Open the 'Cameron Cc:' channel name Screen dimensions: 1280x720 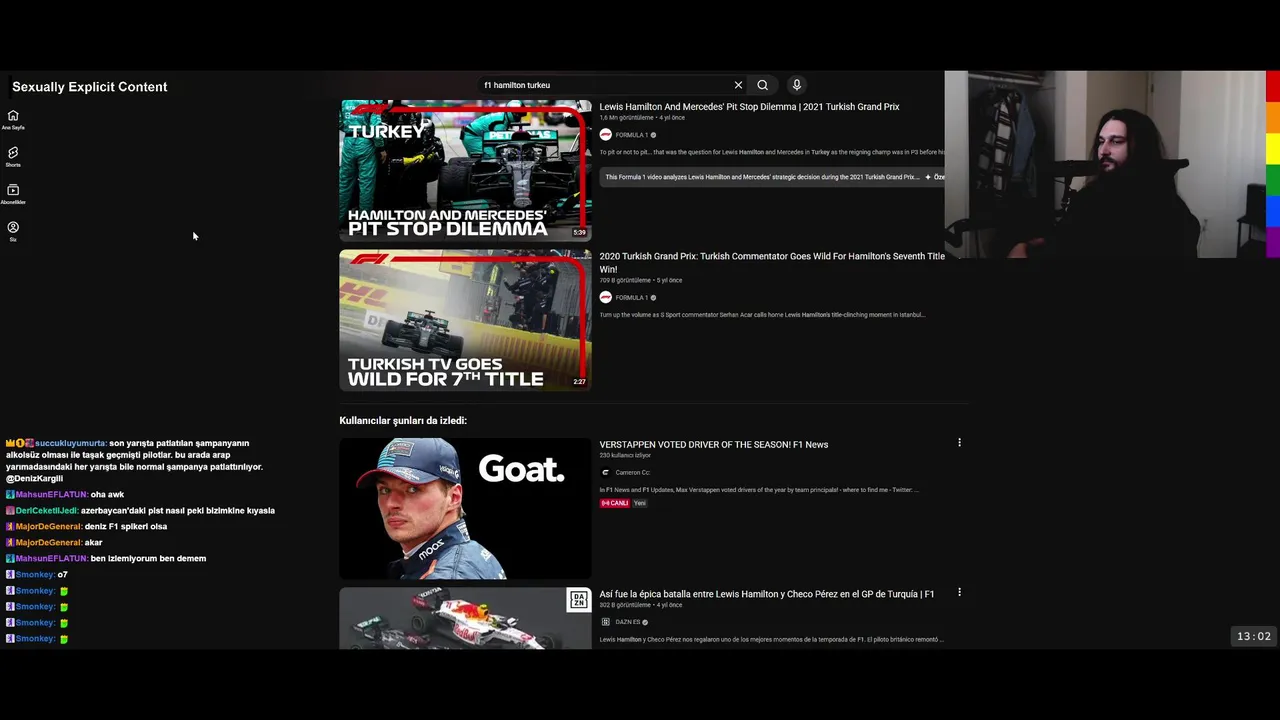[x=632, y=472]
